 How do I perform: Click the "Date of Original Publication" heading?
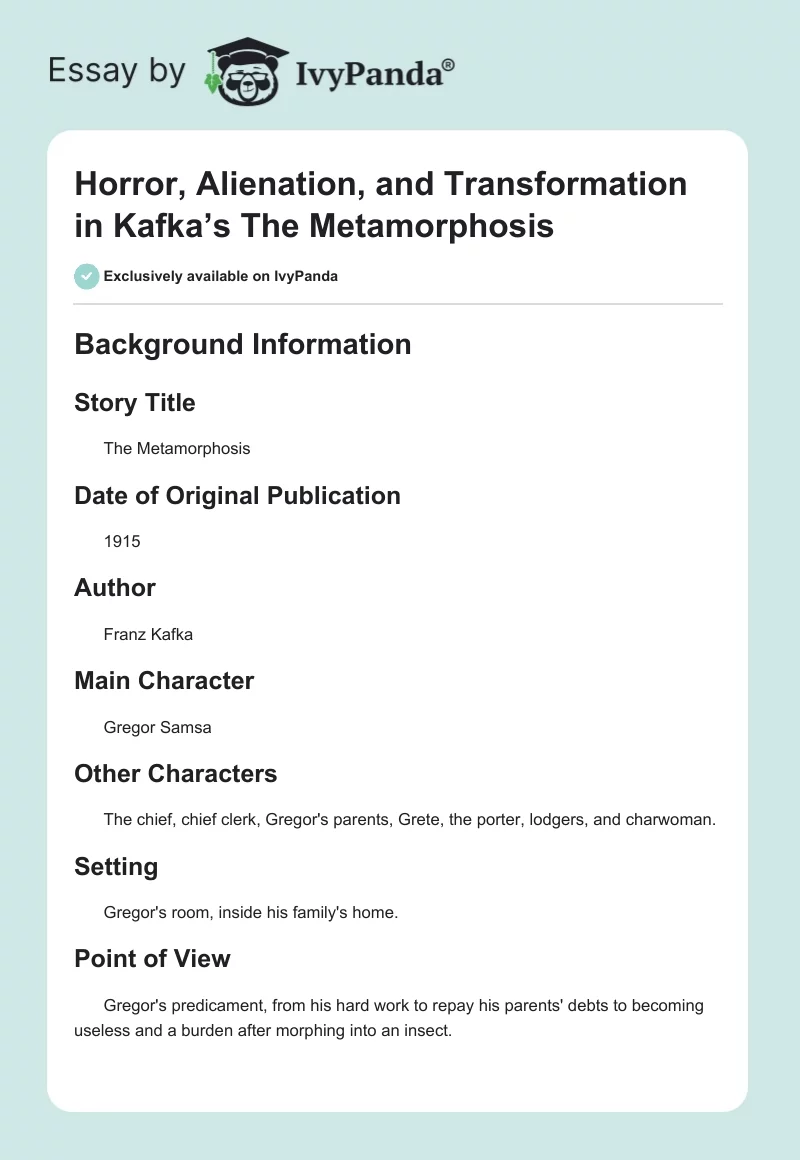pos(237,496)
